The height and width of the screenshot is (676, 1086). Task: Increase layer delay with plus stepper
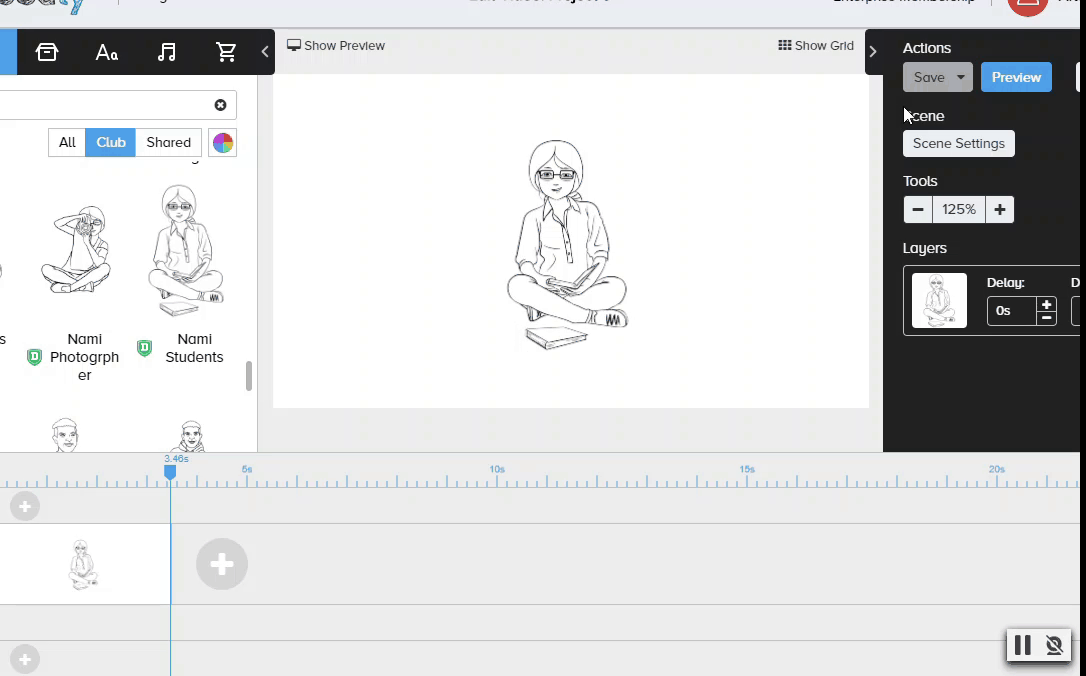coord(1047,304)
